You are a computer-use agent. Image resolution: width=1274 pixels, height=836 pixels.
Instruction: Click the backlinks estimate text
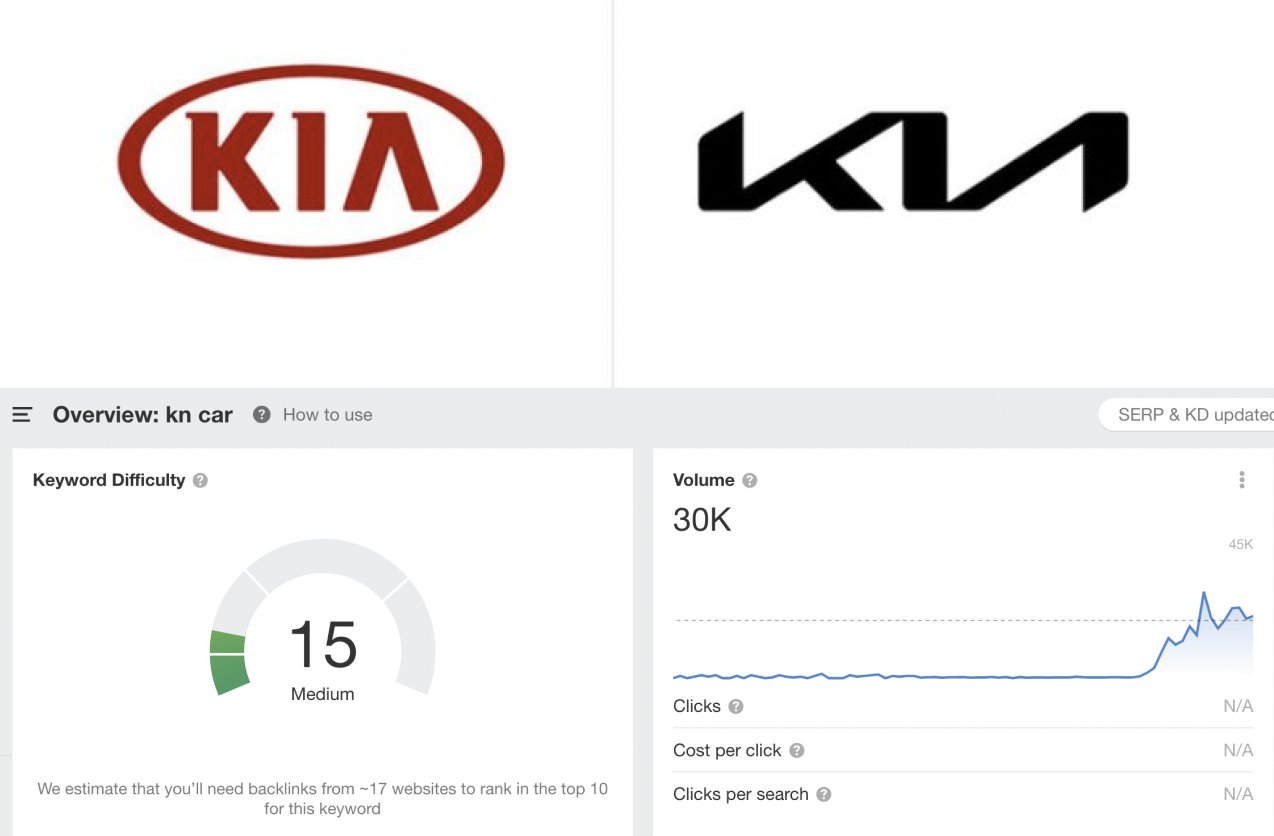(x=322, y=798)
